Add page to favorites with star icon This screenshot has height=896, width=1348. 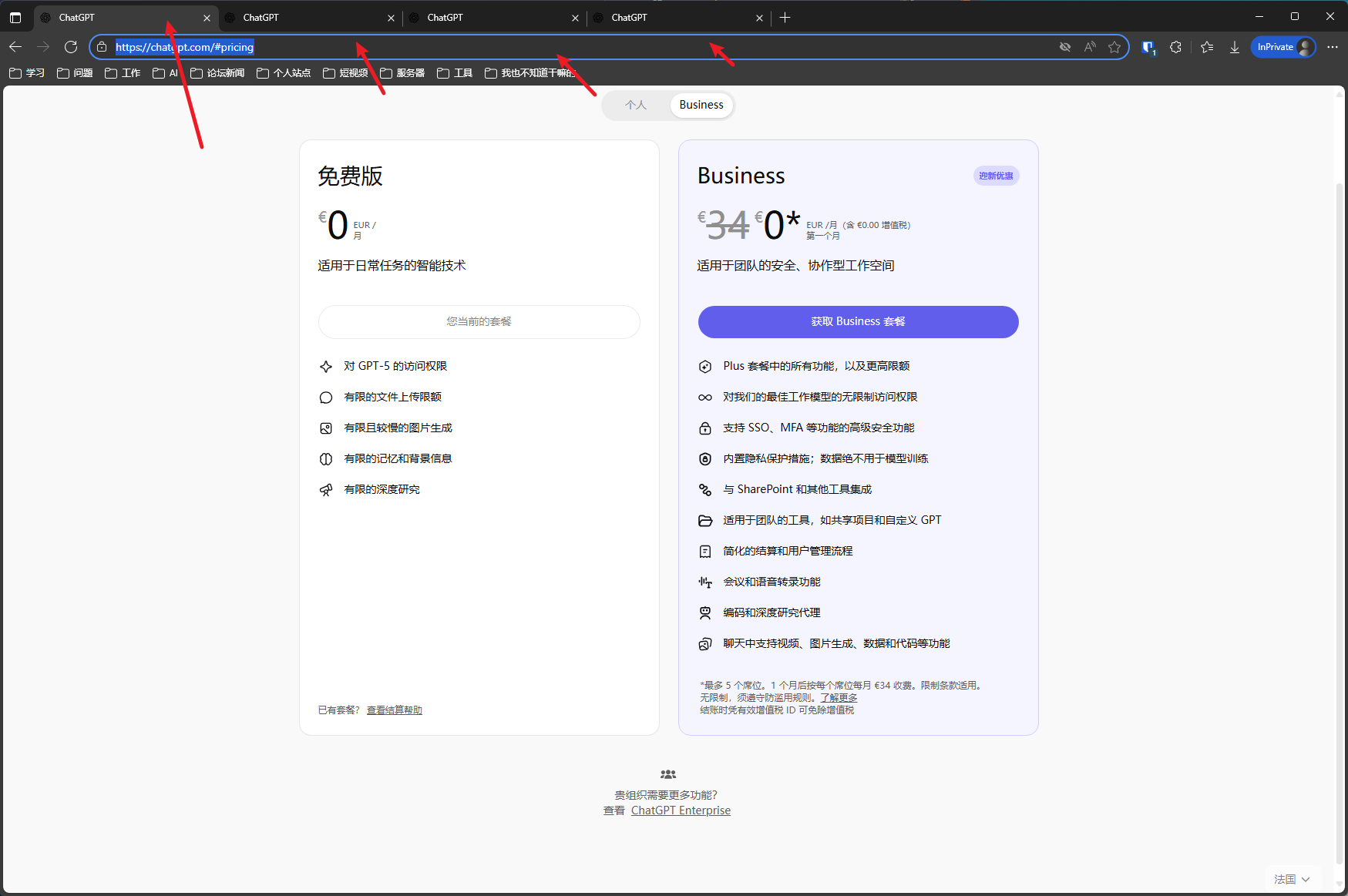click(1114, 48)
